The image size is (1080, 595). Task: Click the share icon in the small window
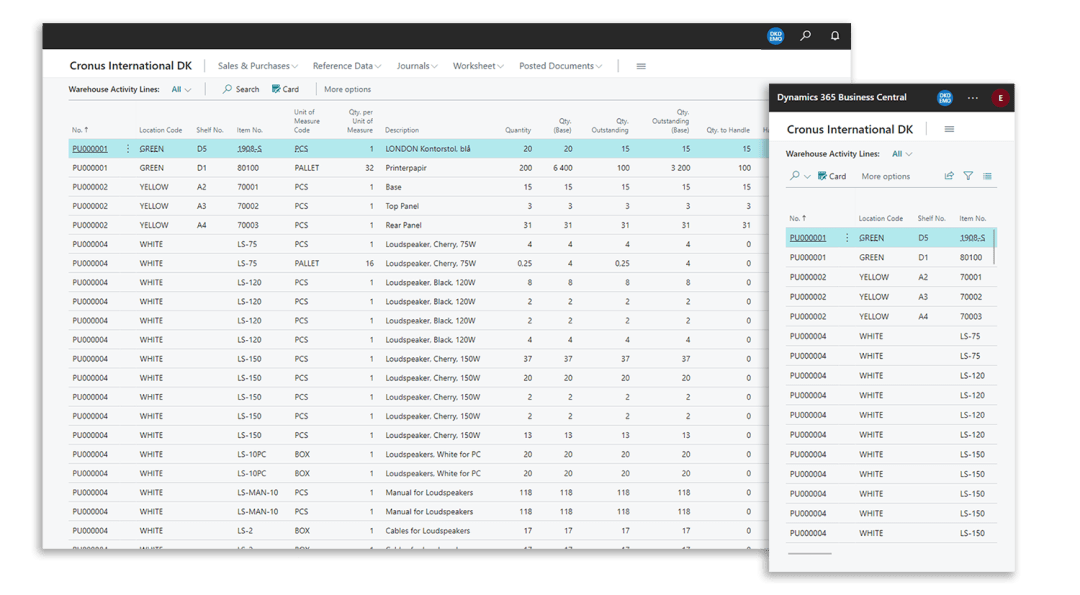tap(949, 176)
